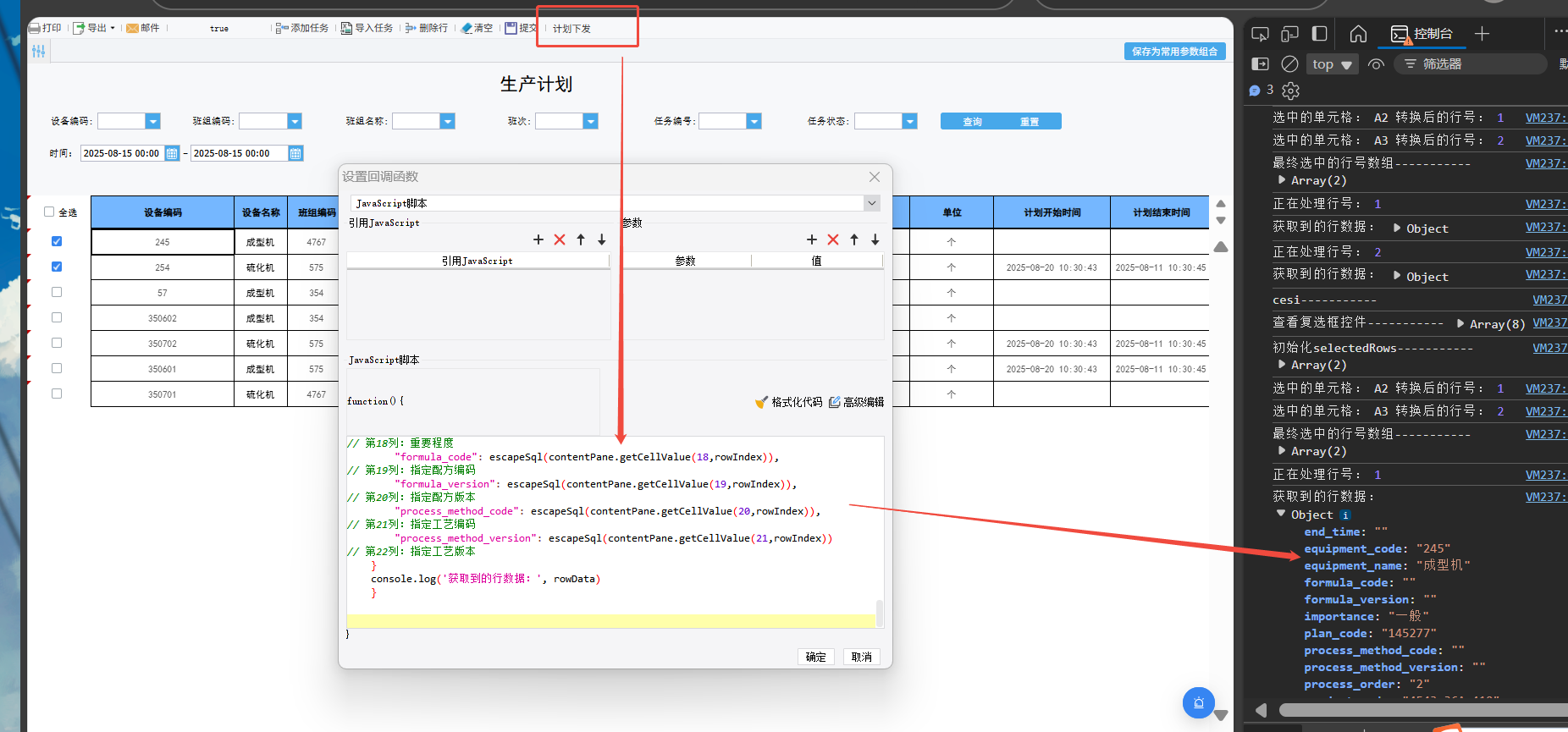The image size is (1568, 732).
Task: Click 计划下发 in the toolbar
Action: point(571,29)
